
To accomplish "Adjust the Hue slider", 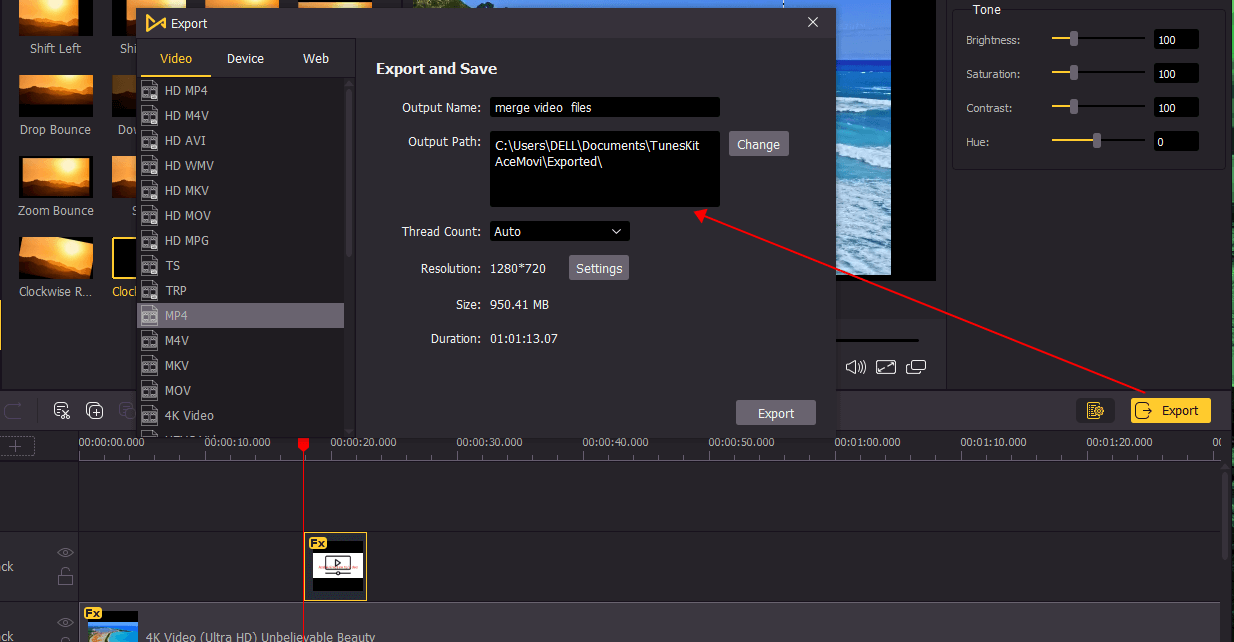I will 1097,141.
